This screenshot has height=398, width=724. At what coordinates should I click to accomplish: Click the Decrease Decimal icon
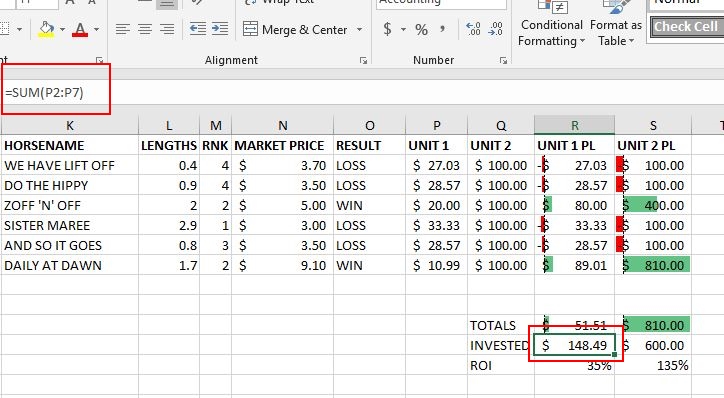point(495,29)
